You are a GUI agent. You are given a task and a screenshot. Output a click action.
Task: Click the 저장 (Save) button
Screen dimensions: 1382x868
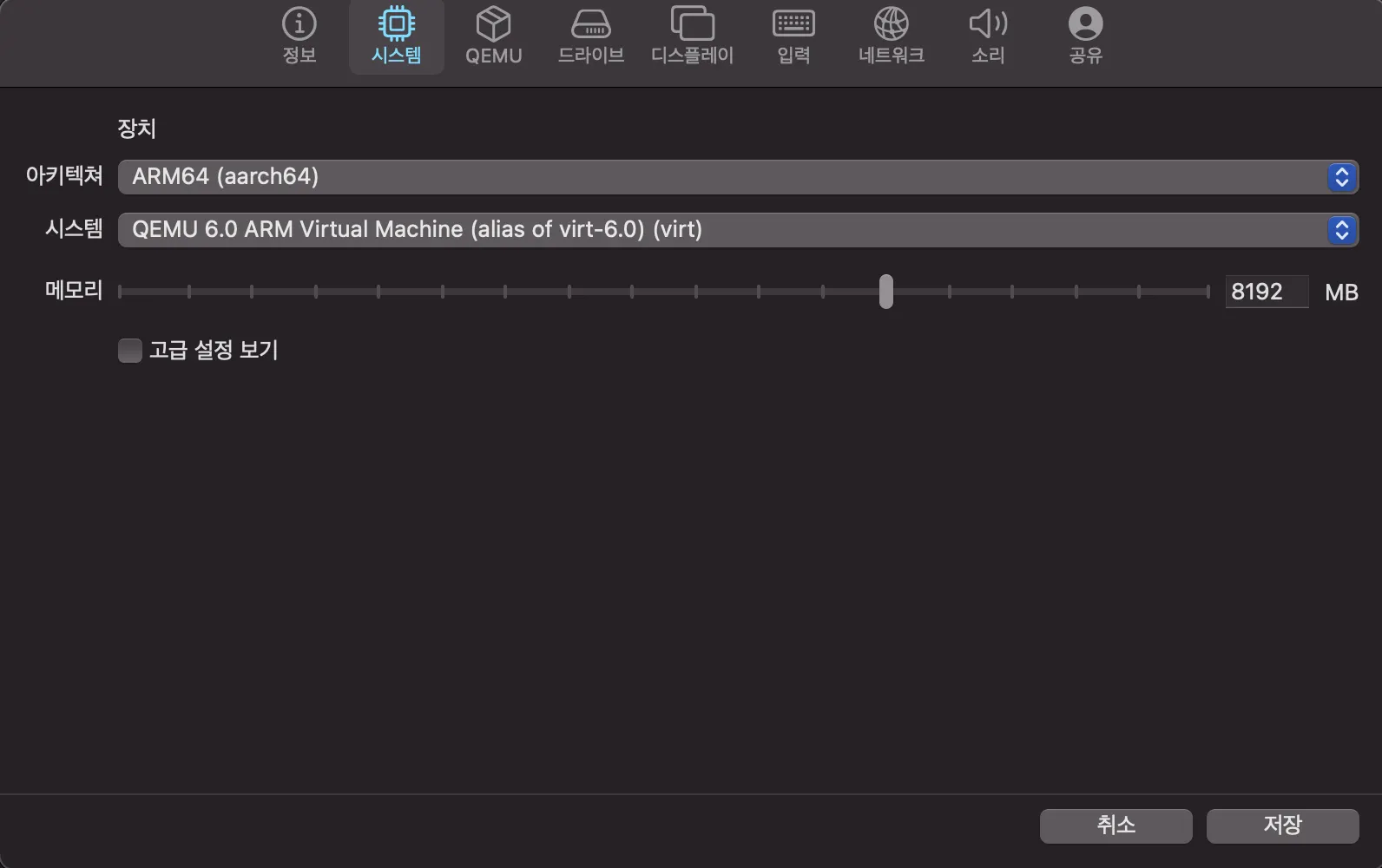[x=1282, y=825]
